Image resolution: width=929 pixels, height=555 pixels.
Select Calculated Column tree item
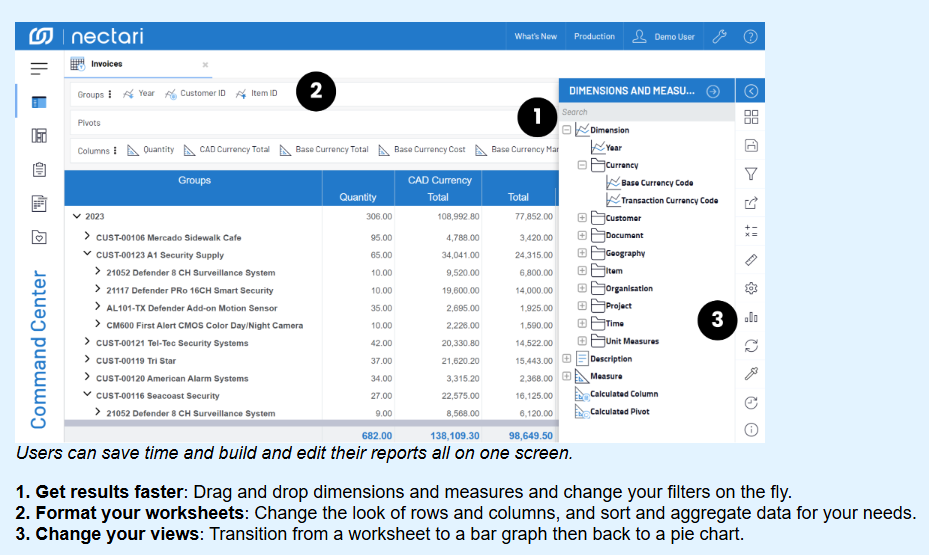tap(624, 394)
